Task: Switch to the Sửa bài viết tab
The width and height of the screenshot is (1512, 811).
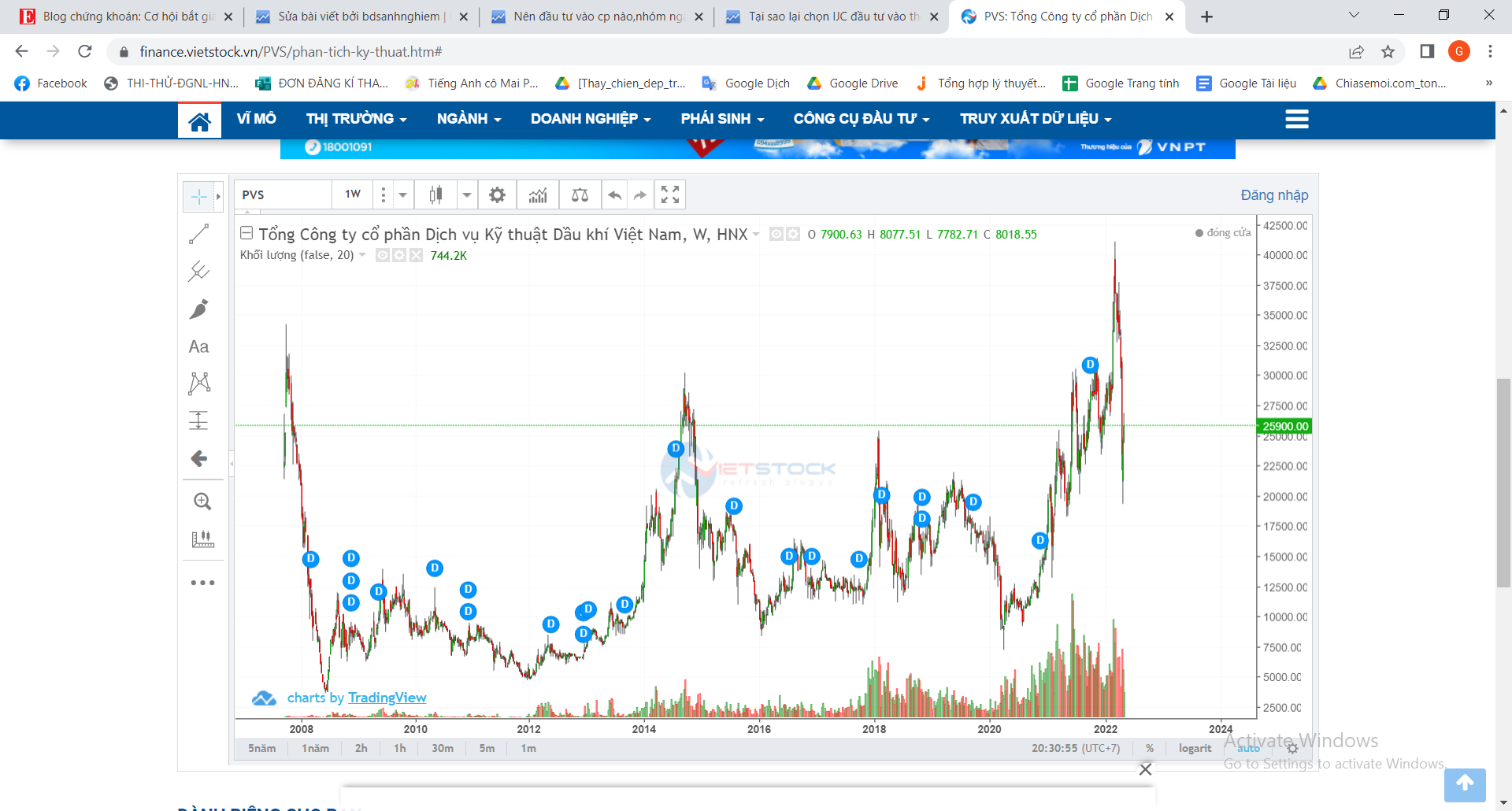Action: 361,17
